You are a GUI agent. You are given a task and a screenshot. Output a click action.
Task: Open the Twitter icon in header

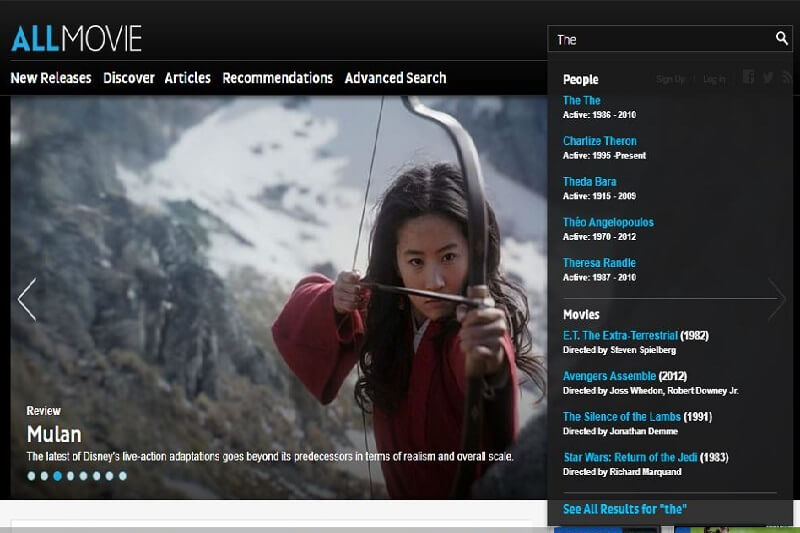pyautogui.click(x=768, y=78)
